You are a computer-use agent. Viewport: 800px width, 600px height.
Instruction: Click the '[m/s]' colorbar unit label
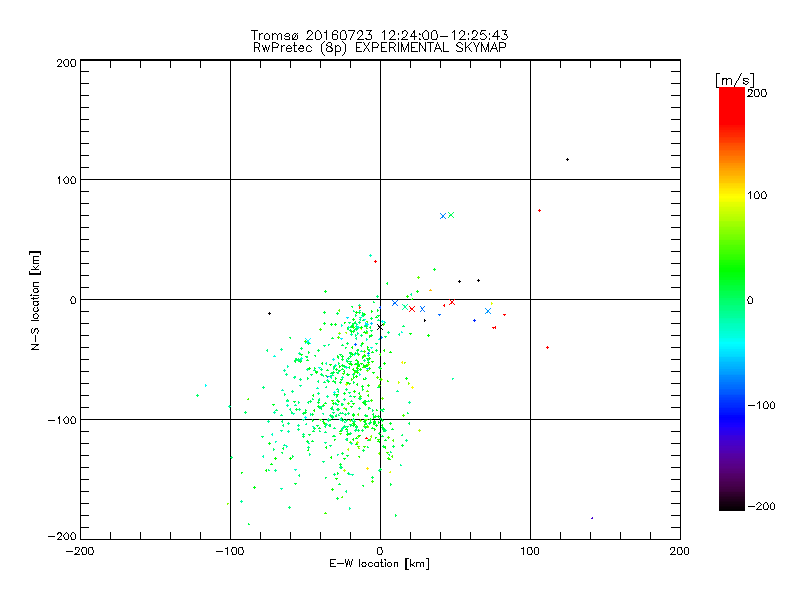click(735, 80)
